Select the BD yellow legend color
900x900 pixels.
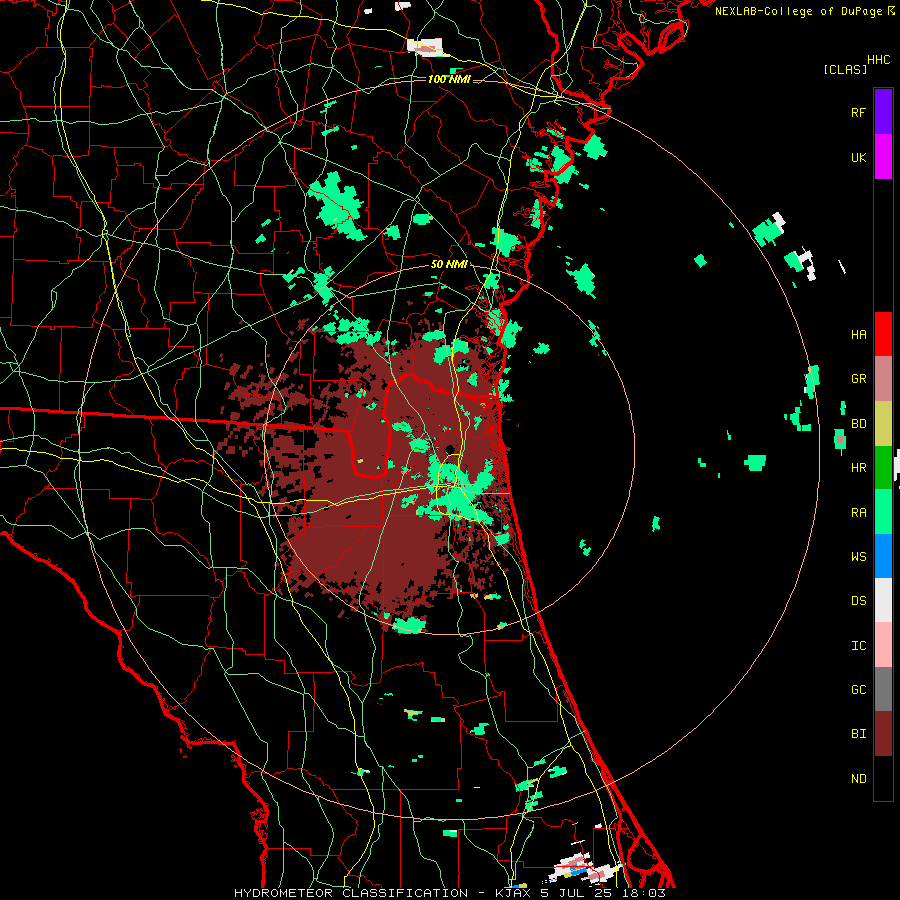(x=883, y=424)
